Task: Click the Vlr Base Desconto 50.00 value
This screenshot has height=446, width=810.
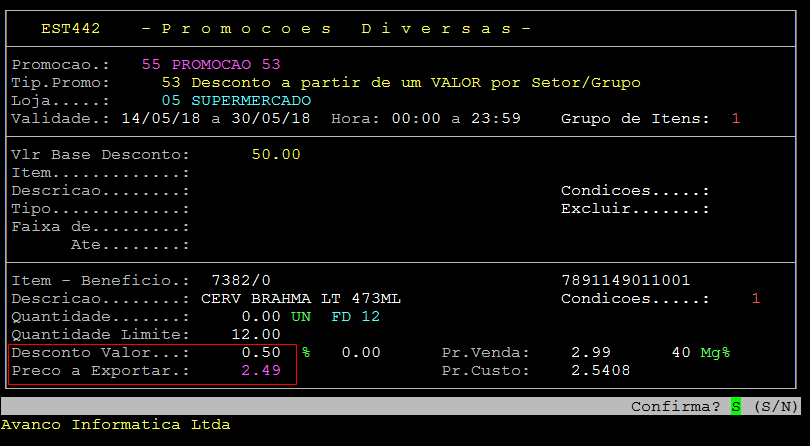Action: tap(275, 155)
